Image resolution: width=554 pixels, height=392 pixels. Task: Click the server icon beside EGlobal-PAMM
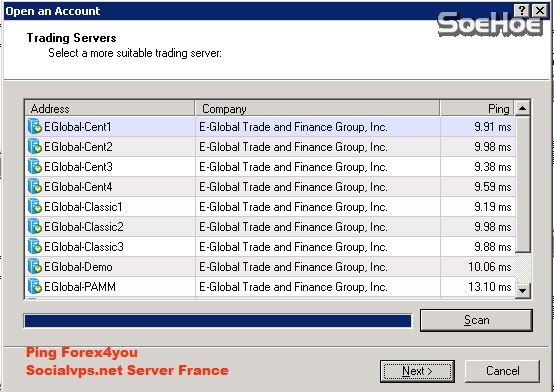pos(35,287)
